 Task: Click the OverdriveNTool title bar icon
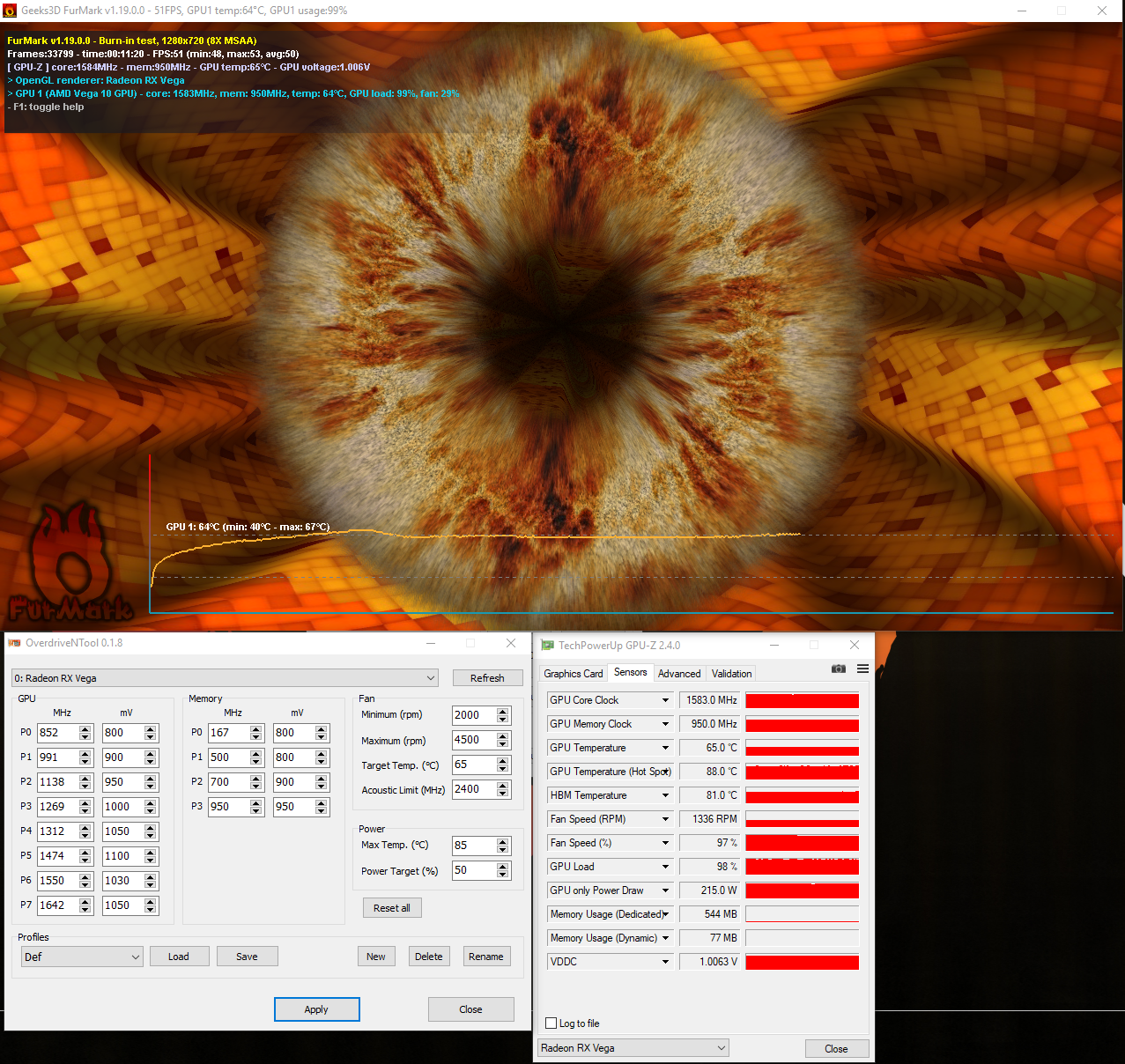[x=14, y=643]
